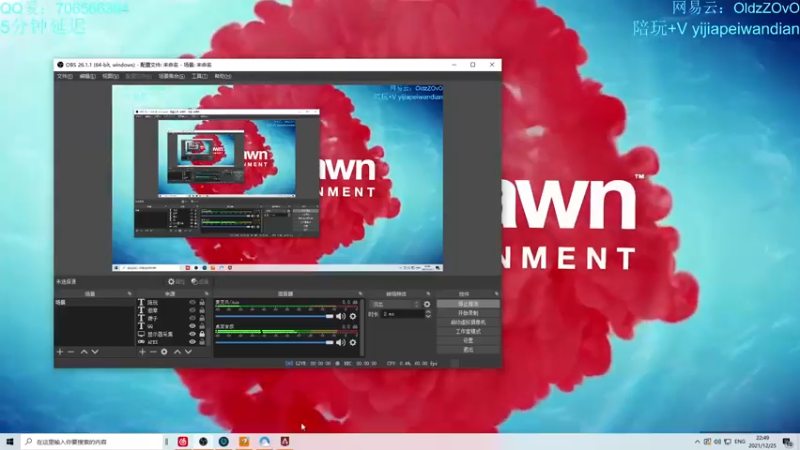Open source properties gear in Sources toolbar

[164, 352]
